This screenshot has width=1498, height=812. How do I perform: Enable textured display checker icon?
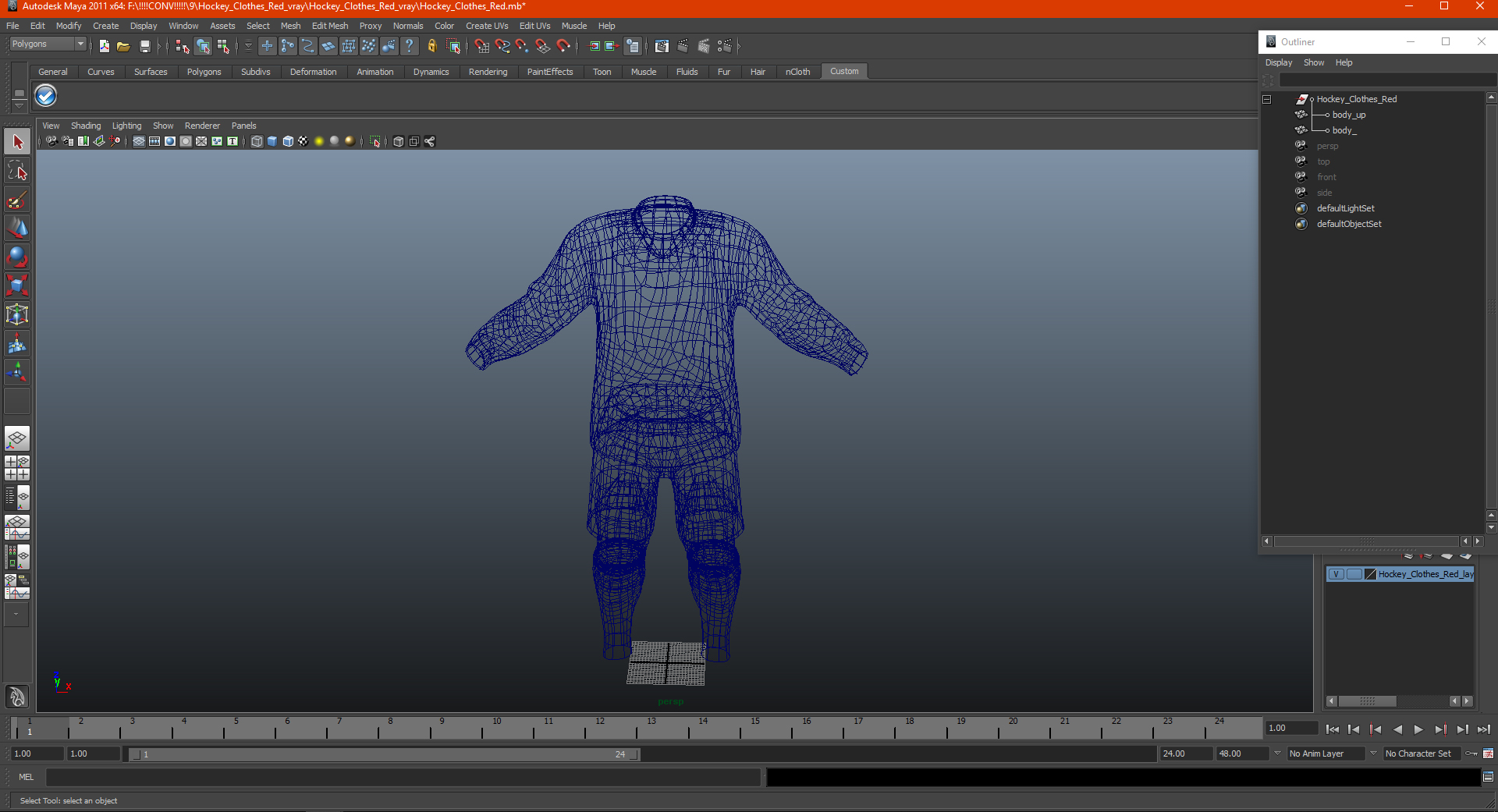[x=304, y=141]
